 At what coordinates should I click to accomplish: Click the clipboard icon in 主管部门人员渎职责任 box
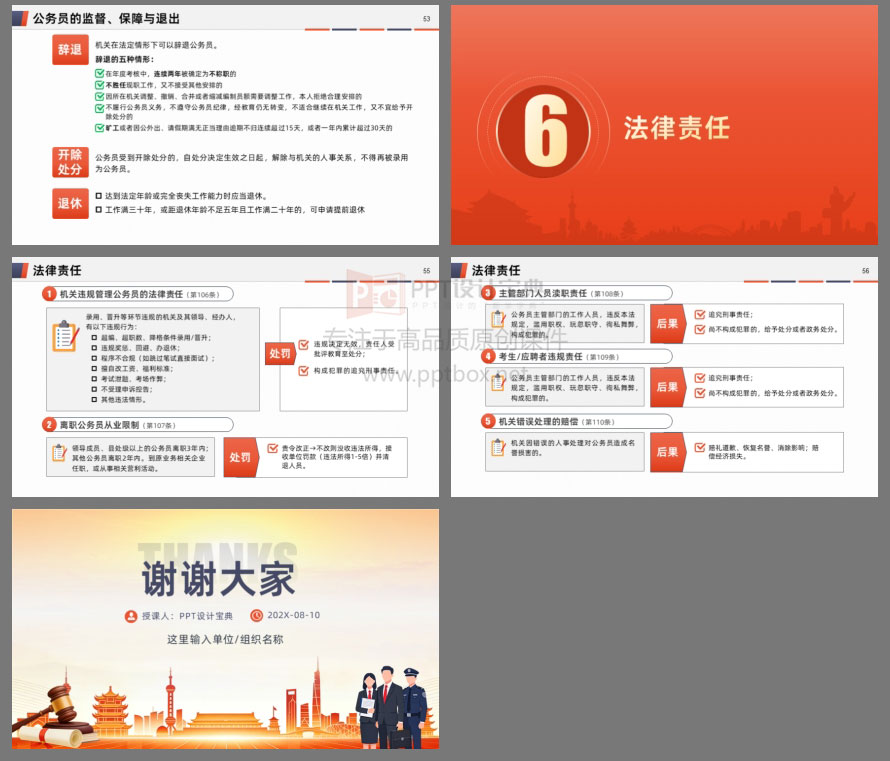[x=498, y=320]
